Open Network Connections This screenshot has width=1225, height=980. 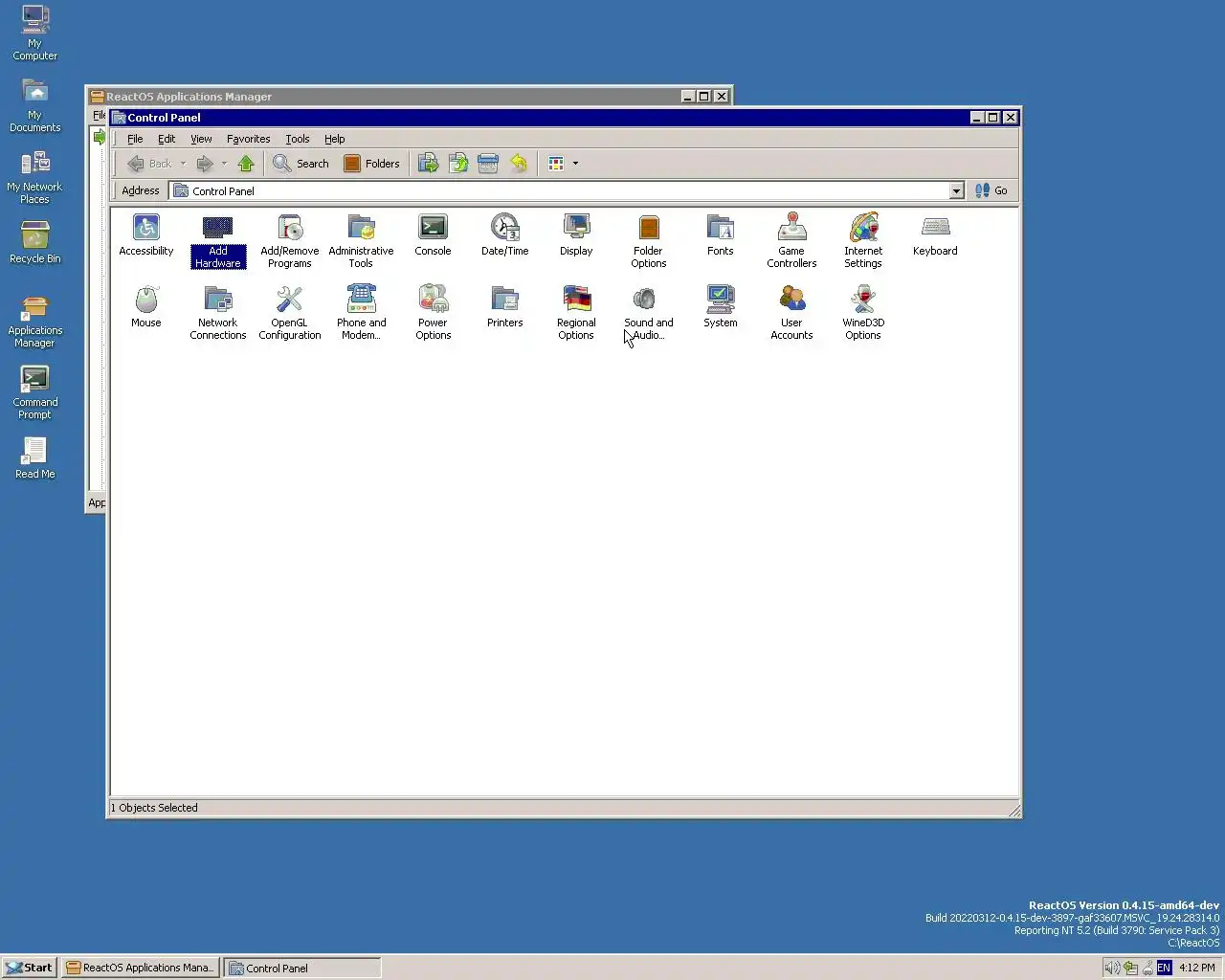217,313
